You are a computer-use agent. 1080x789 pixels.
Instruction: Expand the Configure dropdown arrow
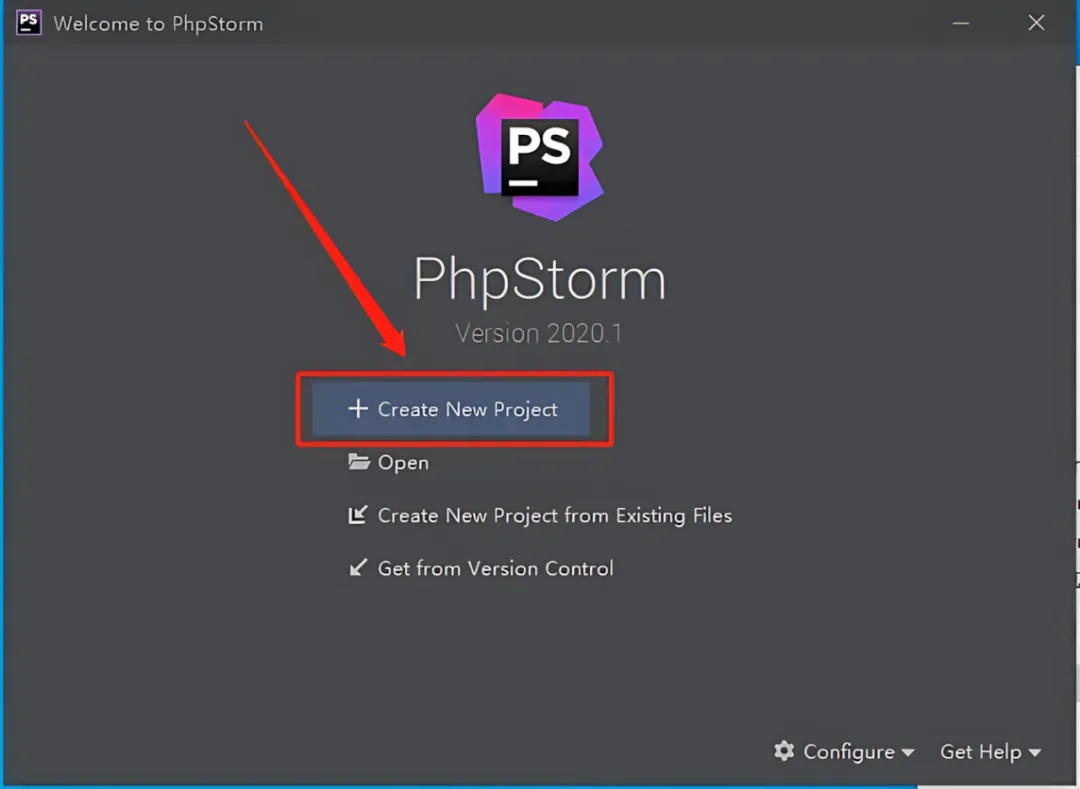coord(908,752)
